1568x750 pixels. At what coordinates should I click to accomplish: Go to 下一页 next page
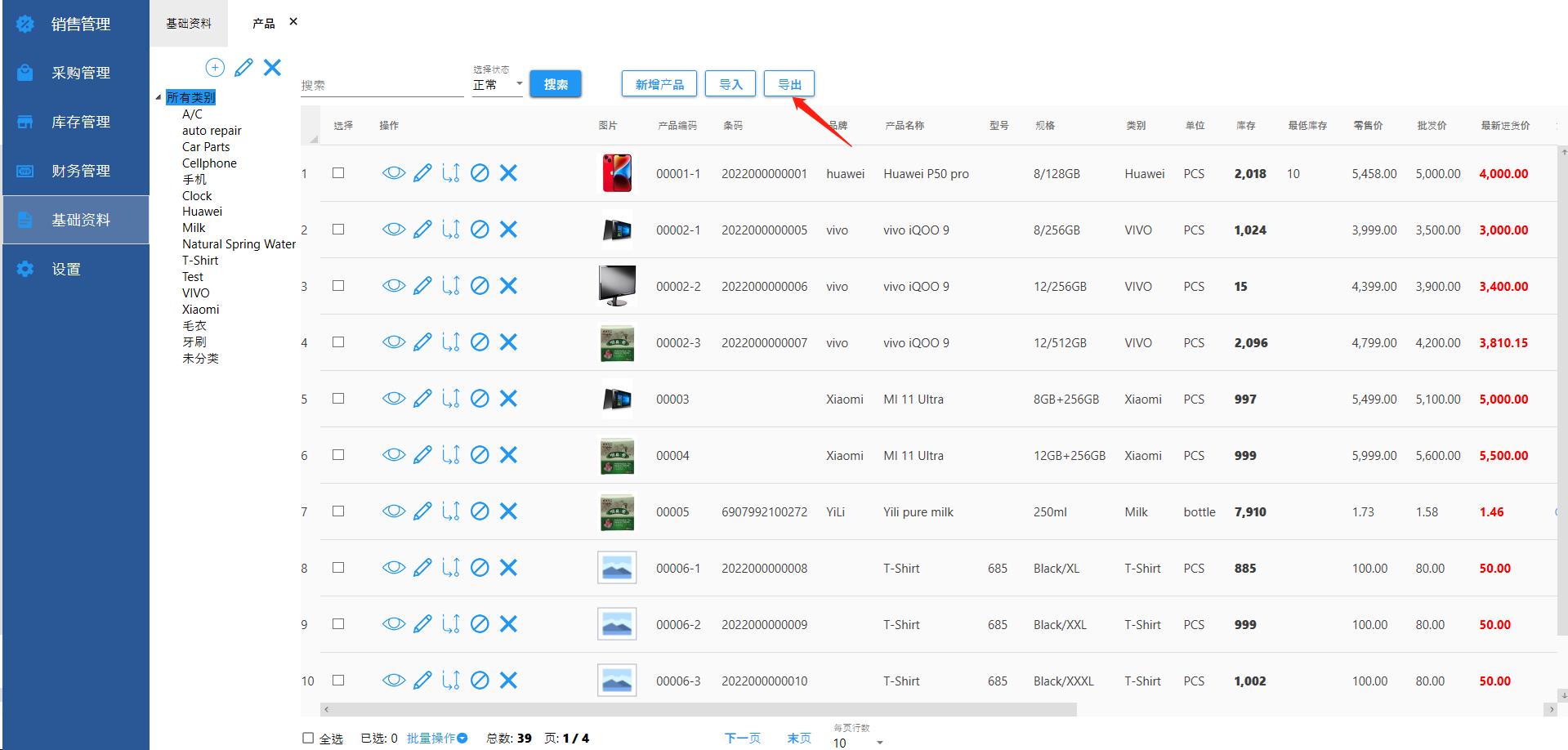[x=742, y=738]
